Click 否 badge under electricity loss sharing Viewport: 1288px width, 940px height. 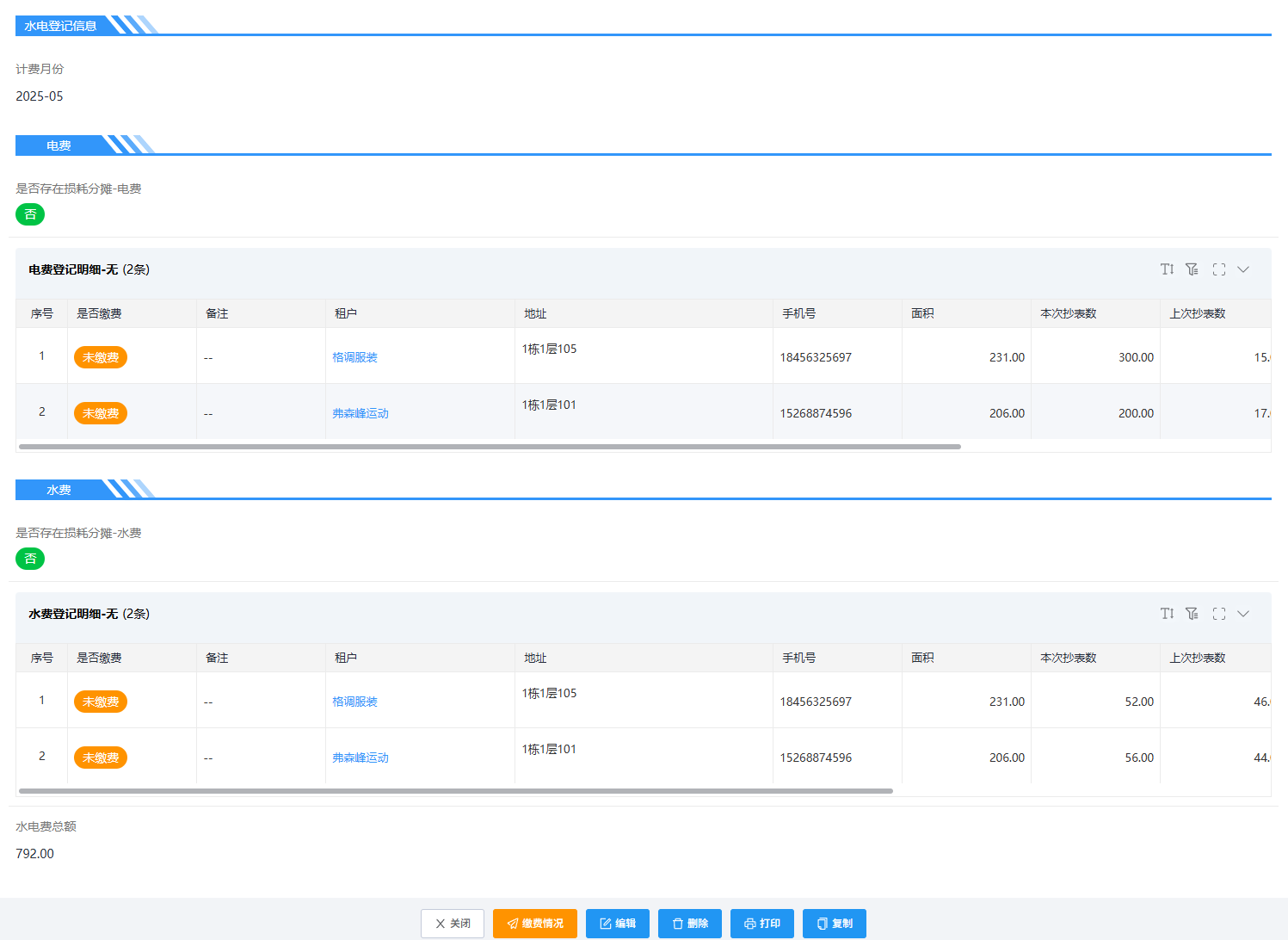30,214
